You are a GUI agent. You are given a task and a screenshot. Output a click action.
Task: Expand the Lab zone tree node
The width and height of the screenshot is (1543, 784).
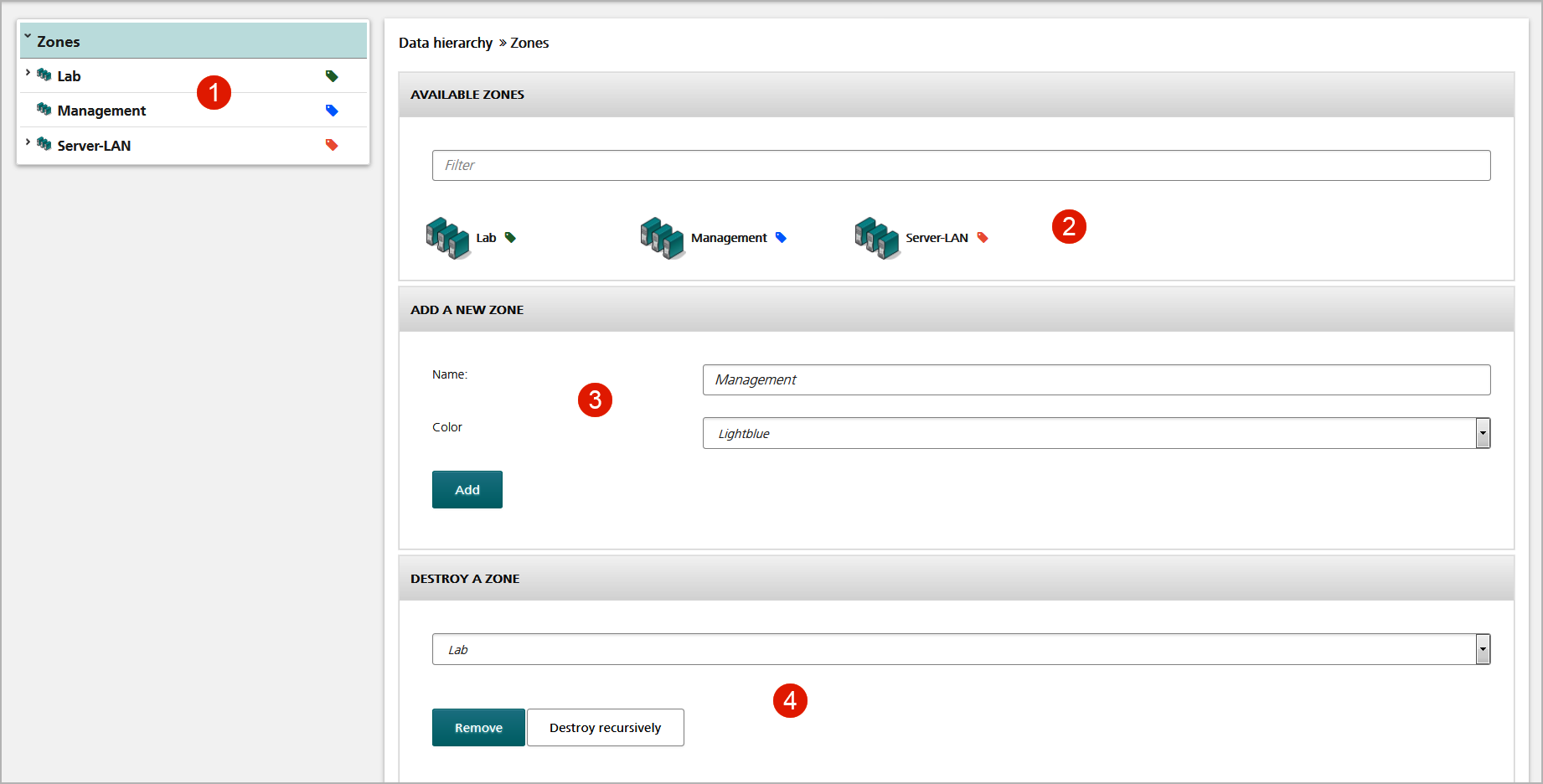coord(28,73)
